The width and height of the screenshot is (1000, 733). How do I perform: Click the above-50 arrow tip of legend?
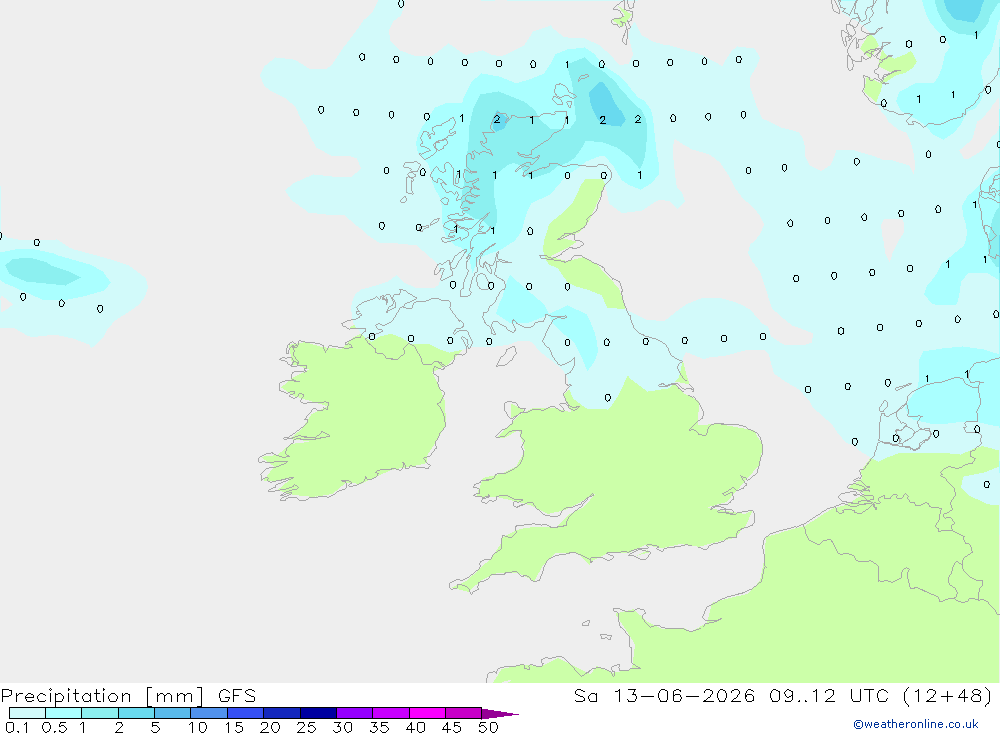[500, 714]
